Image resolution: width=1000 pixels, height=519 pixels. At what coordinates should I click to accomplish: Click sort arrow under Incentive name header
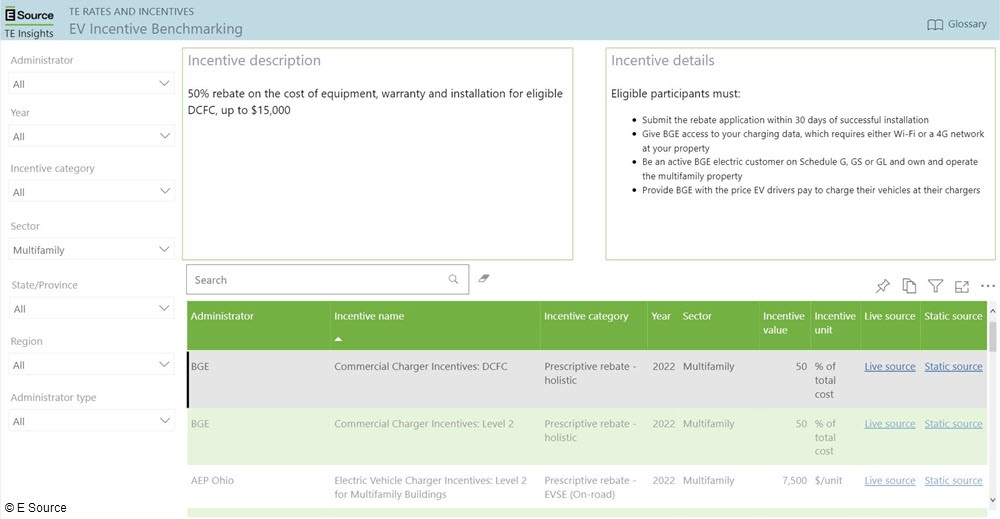pos(339,339)
